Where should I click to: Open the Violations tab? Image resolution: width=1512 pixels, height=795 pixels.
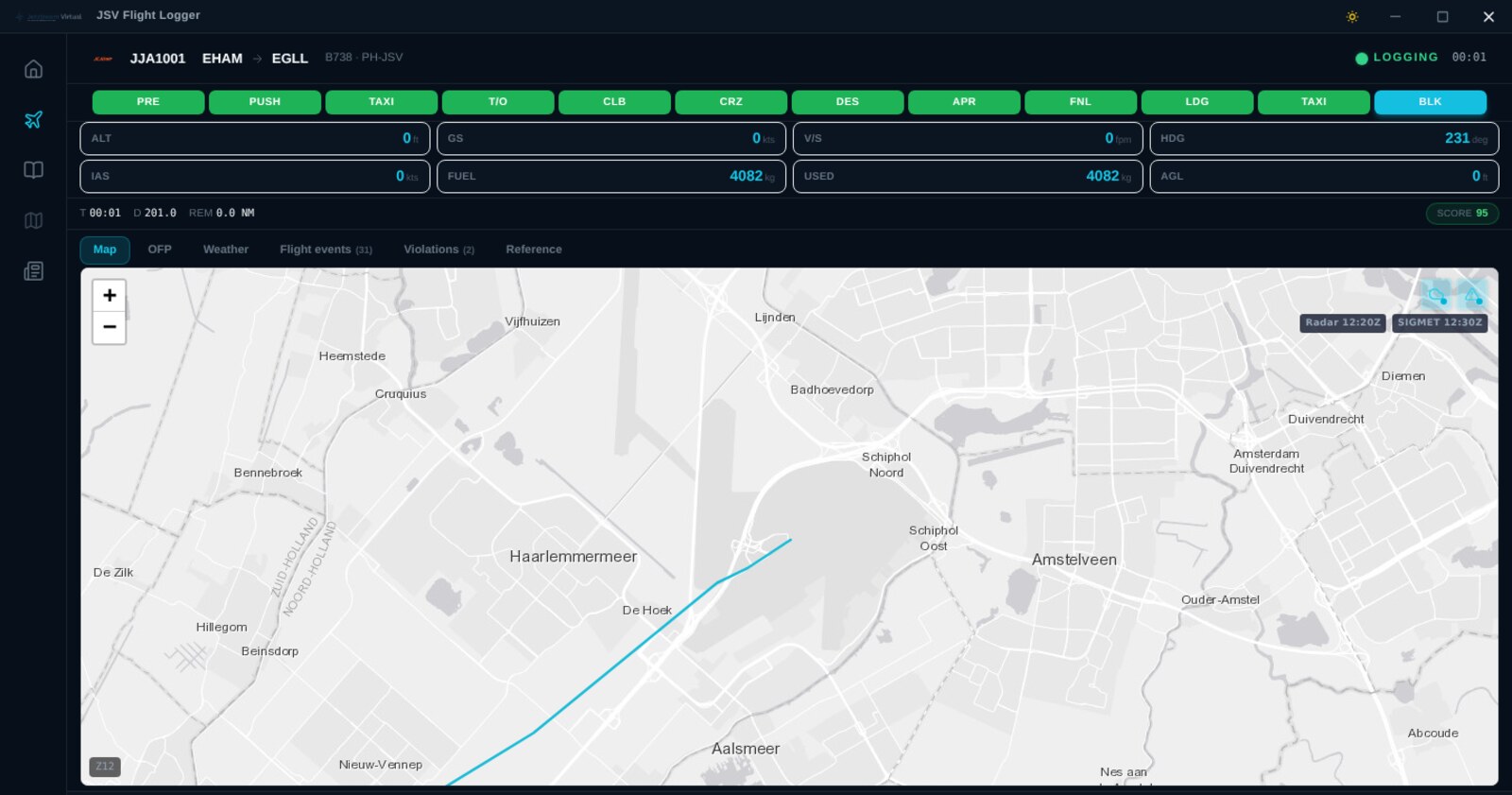click(x=439, y=250)
